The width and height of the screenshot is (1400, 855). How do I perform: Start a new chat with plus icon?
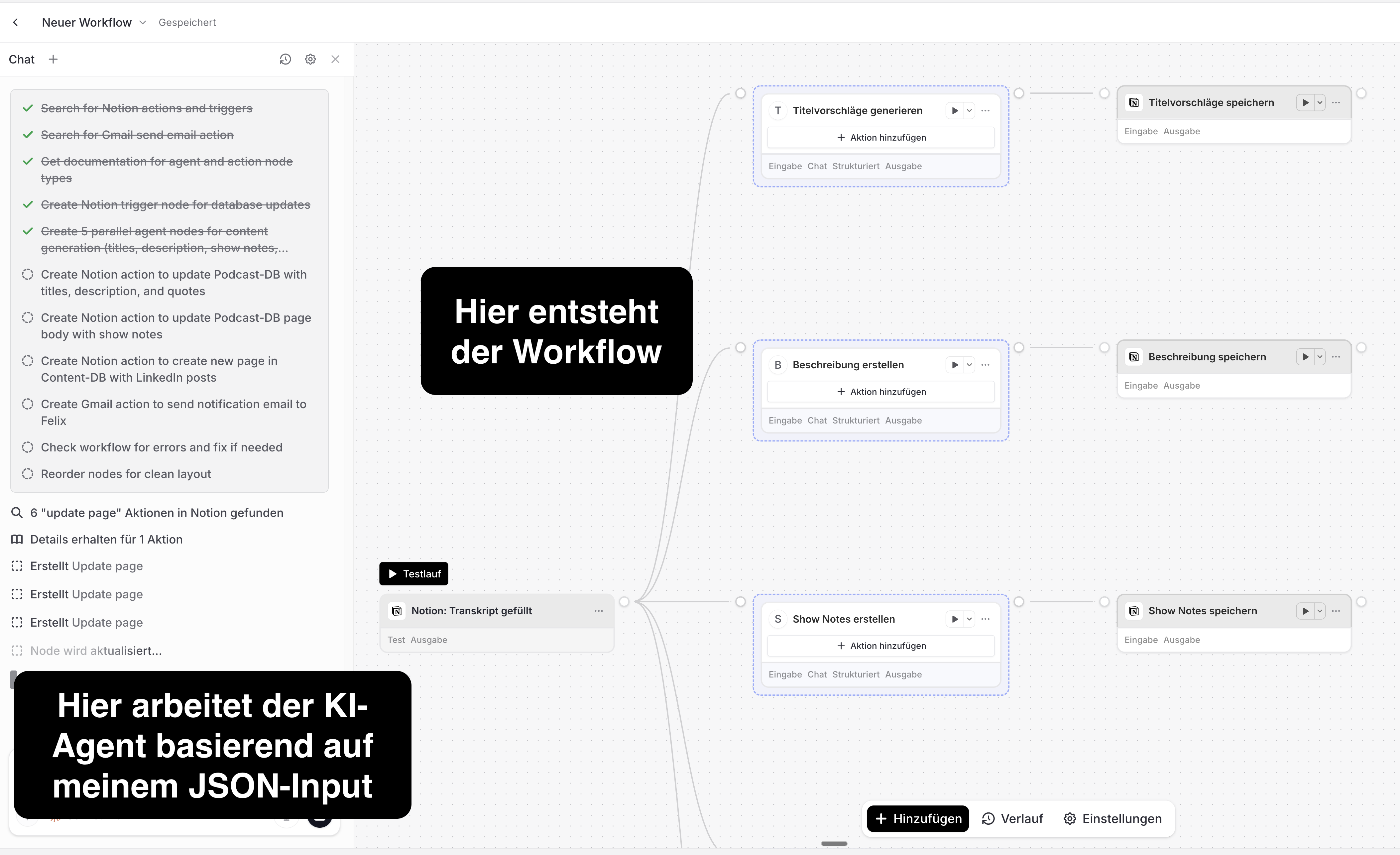coord(53,59)
